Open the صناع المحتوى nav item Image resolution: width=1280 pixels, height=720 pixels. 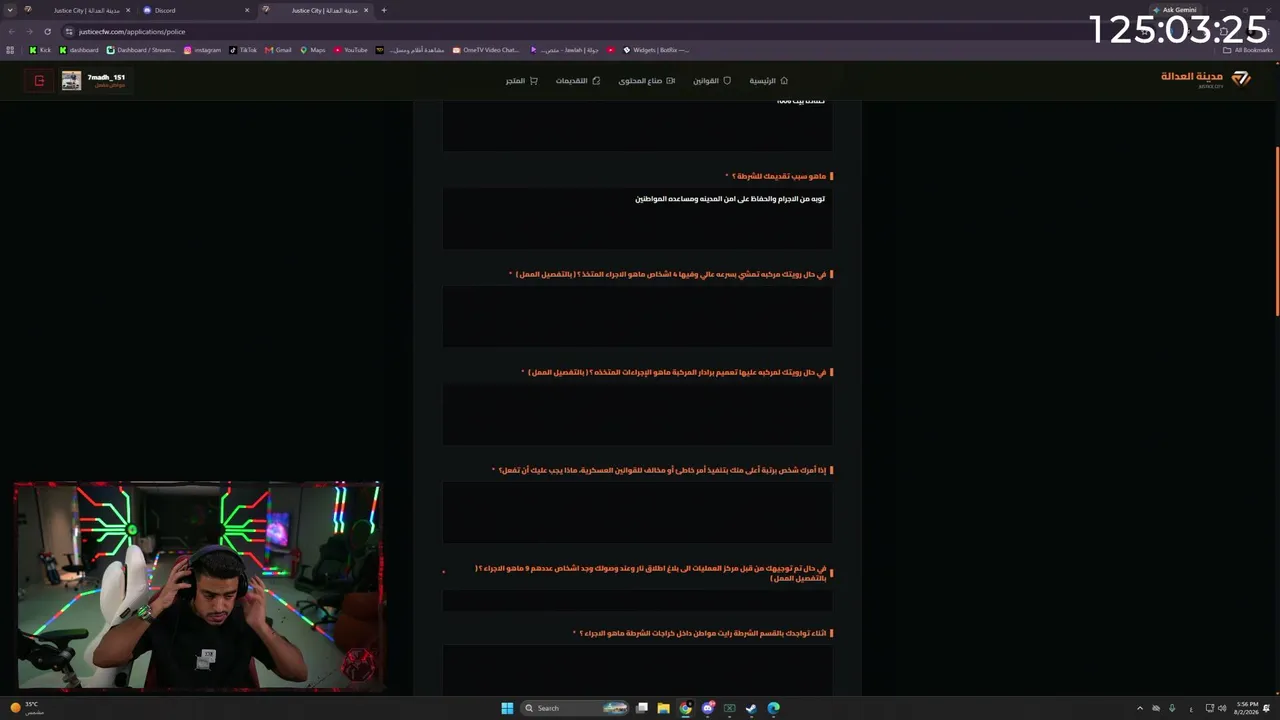(646, 81)
